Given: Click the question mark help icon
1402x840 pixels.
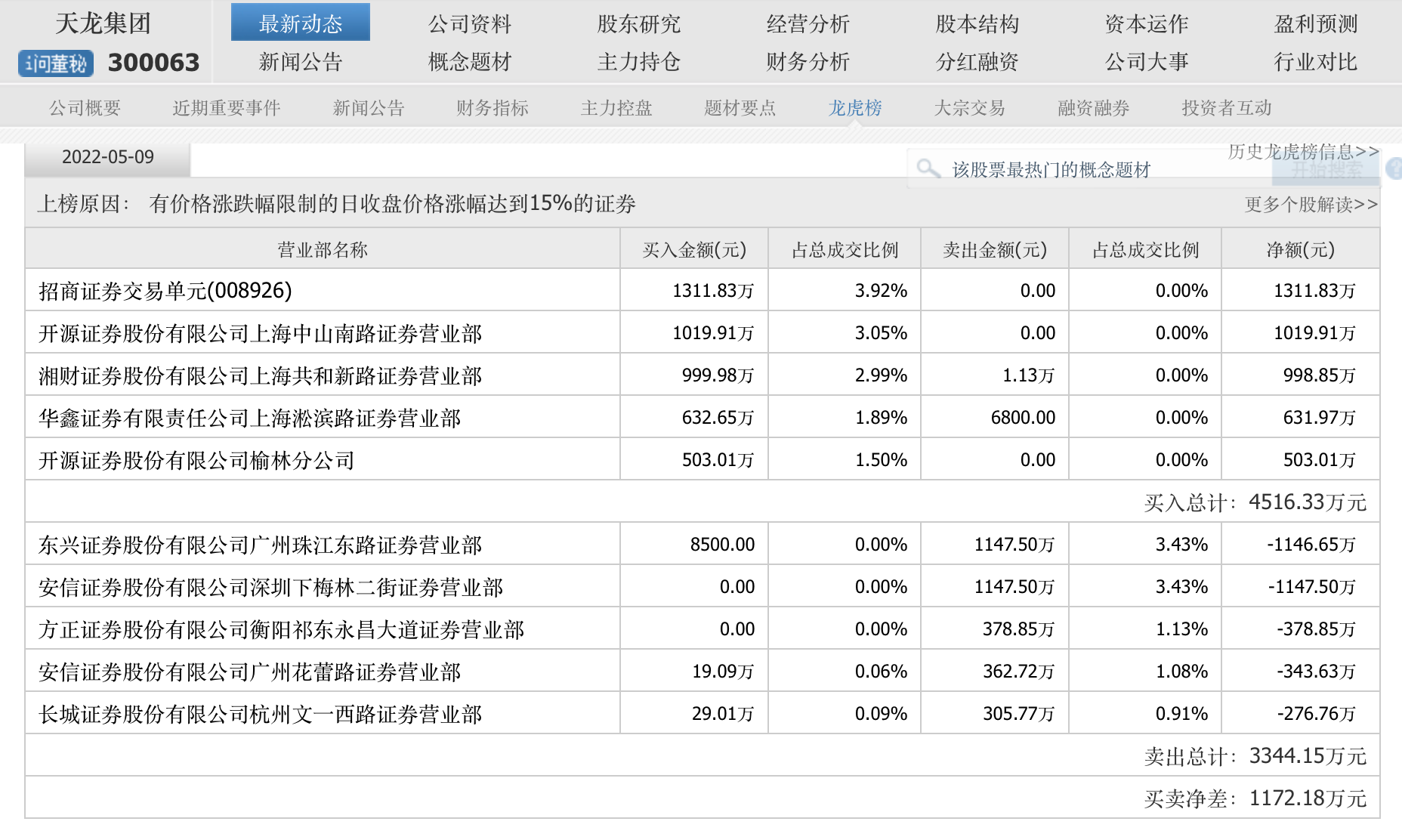Looking at the screenshot, I should 1394,168.
